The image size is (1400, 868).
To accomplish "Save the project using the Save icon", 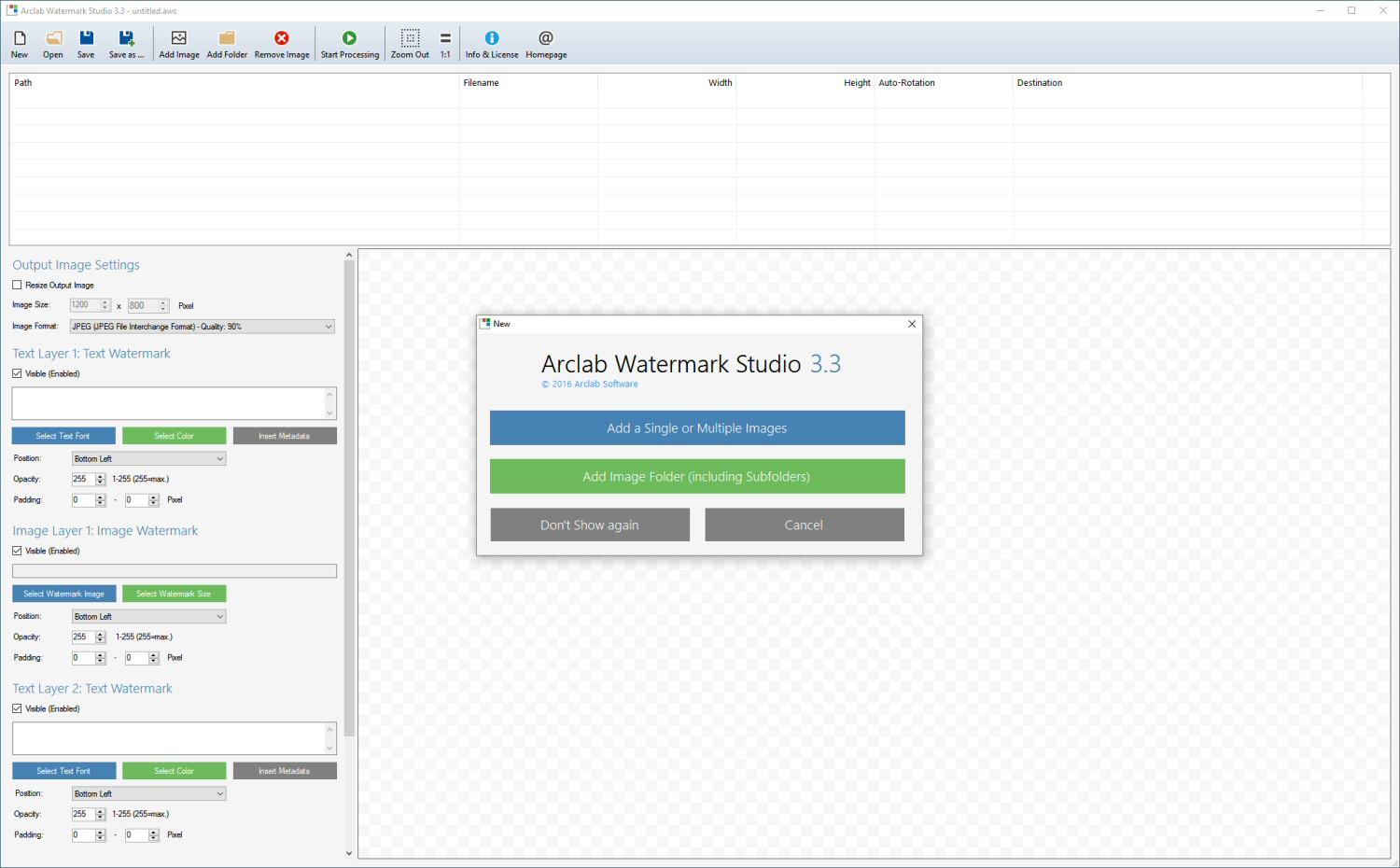I will [86, 44].
